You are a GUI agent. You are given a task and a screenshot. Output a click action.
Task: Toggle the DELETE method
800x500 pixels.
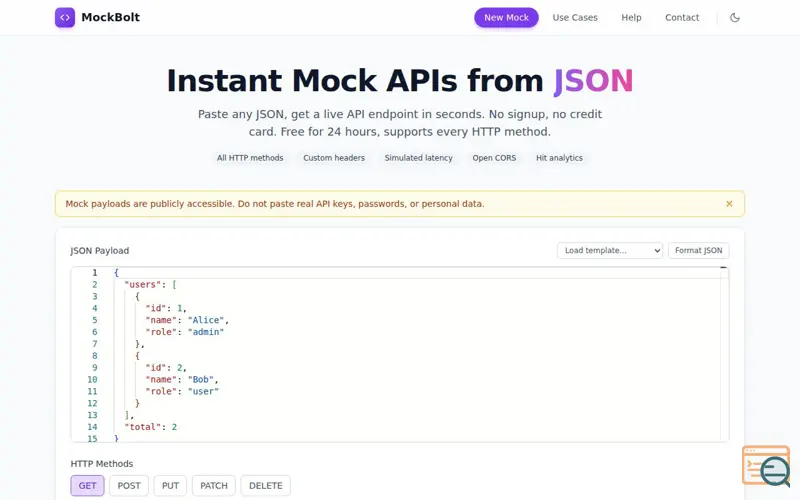tap(265, 486)
